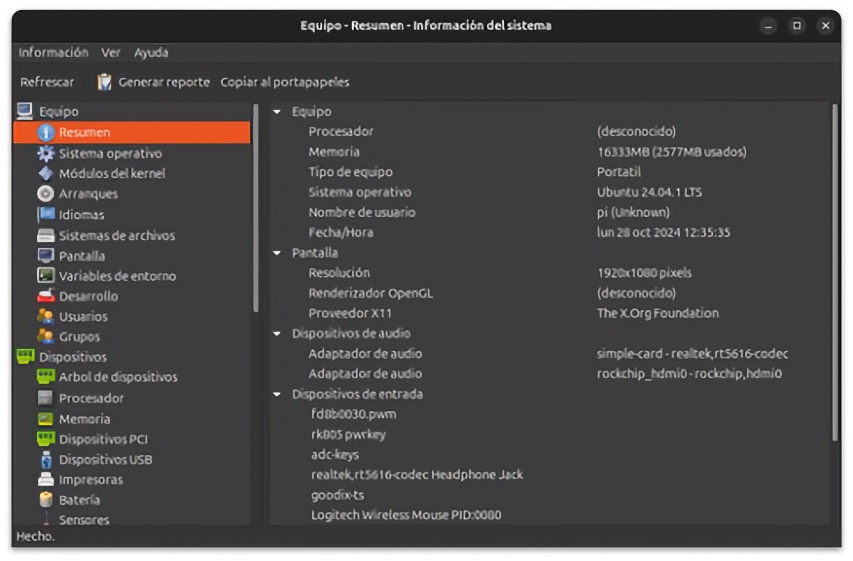Click the Módulos del kernel diamond icon

pos(46,173)
